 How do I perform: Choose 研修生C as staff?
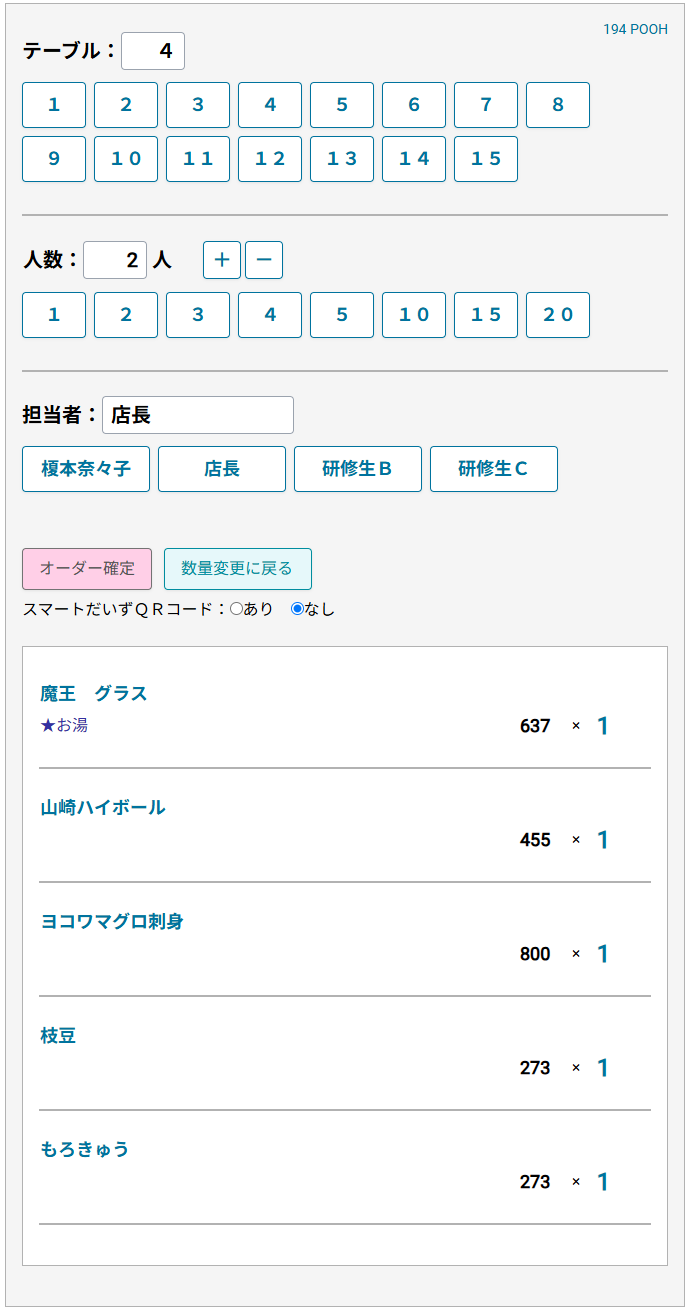pos(494,469)
